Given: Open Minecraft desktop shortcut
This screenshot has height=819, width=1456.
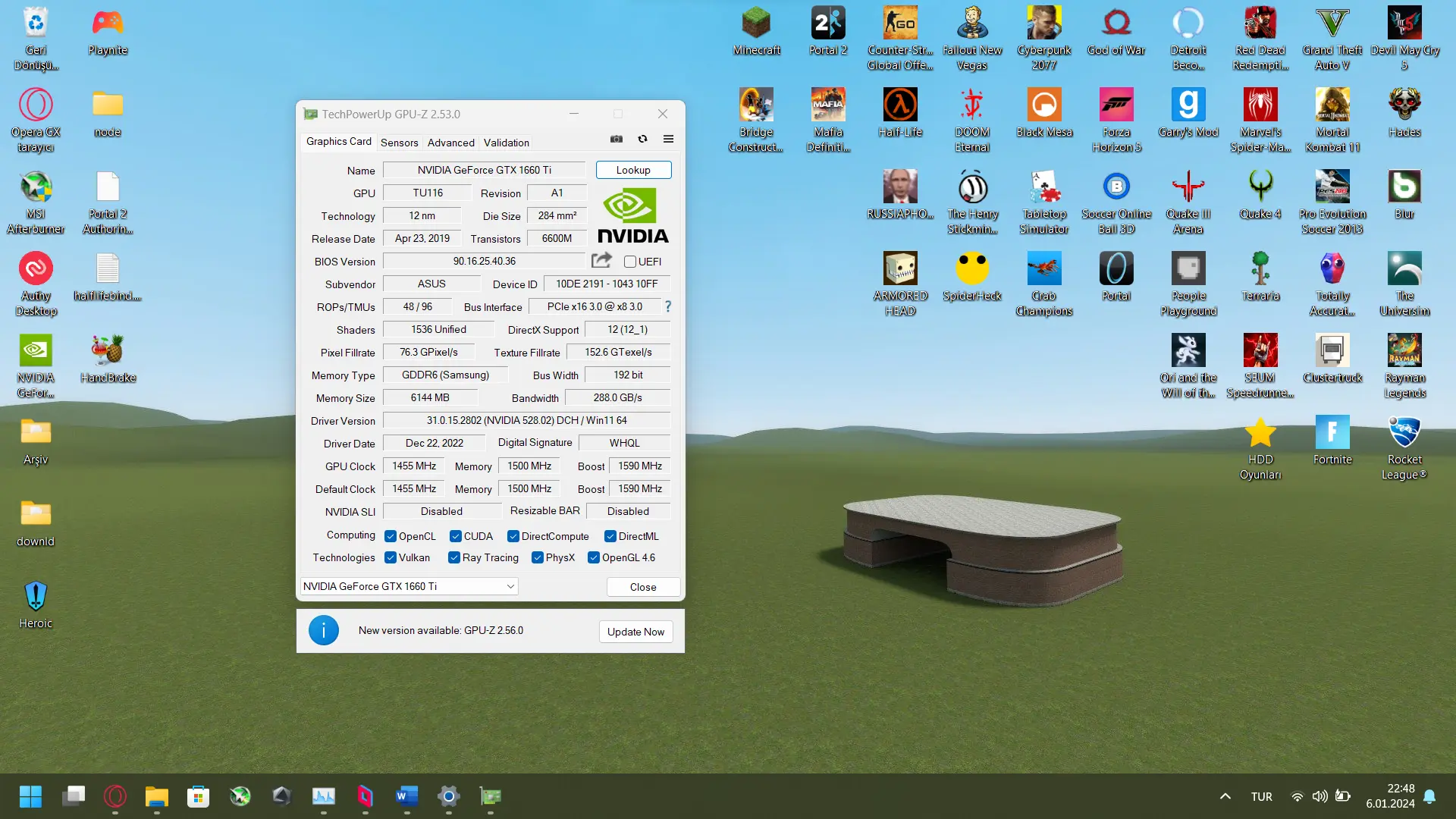Looking at the screenshot, I should pos(756,30).
